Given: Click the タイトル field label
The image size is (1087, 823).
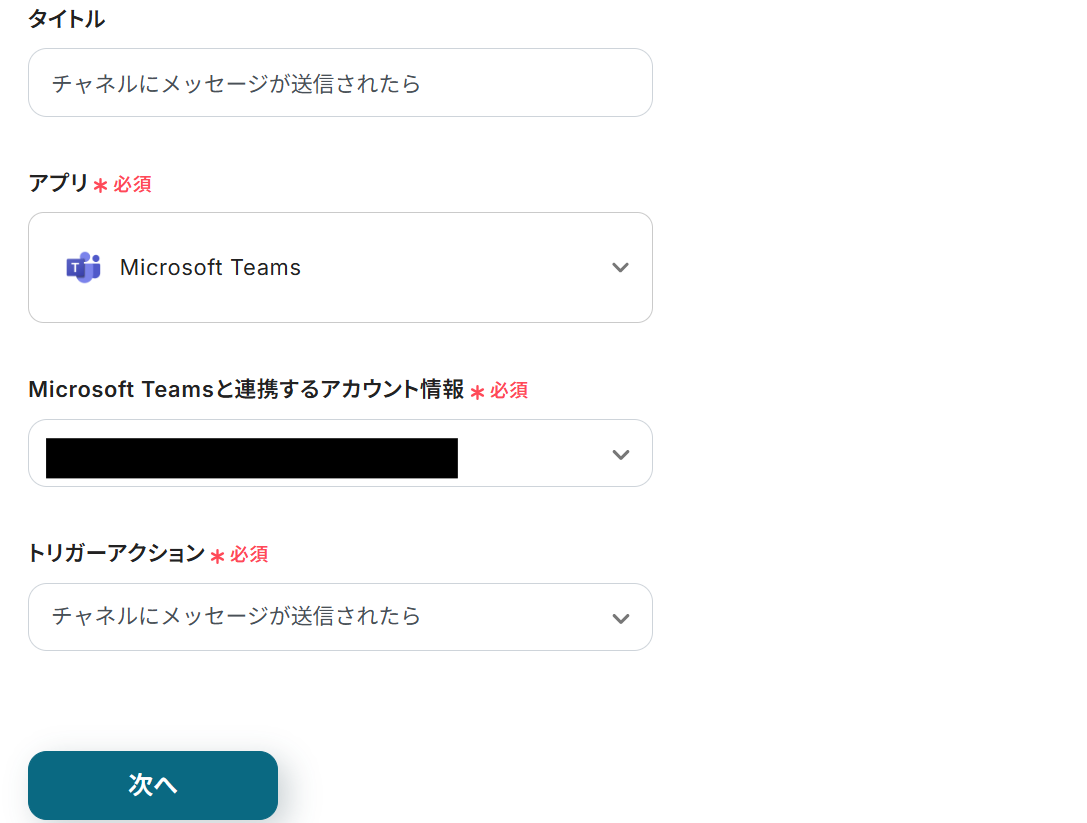Looking at the screenshot, I should tap(66, 19).
